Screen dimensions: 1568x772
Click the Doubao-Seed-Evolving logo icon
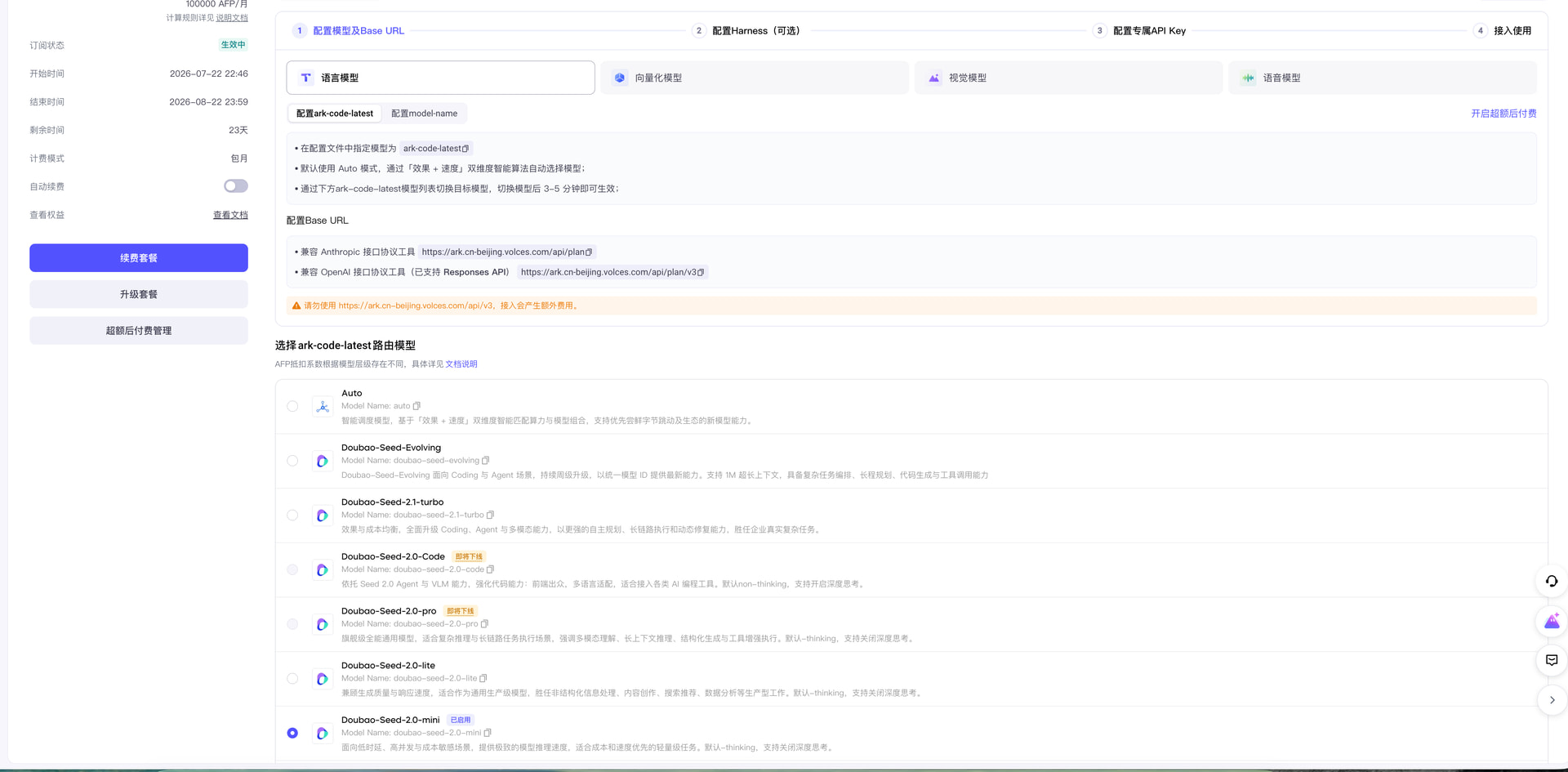click(x=323, y=461)
